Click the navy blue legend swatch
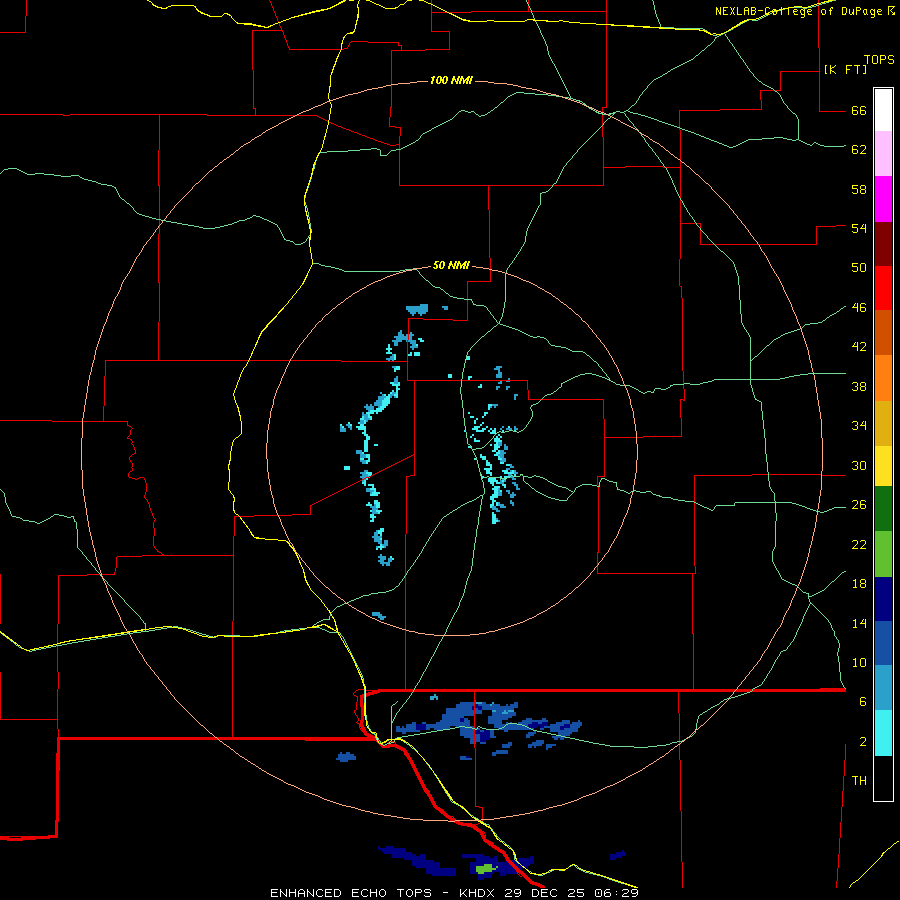900x900 pixels. tap(883, 599)
